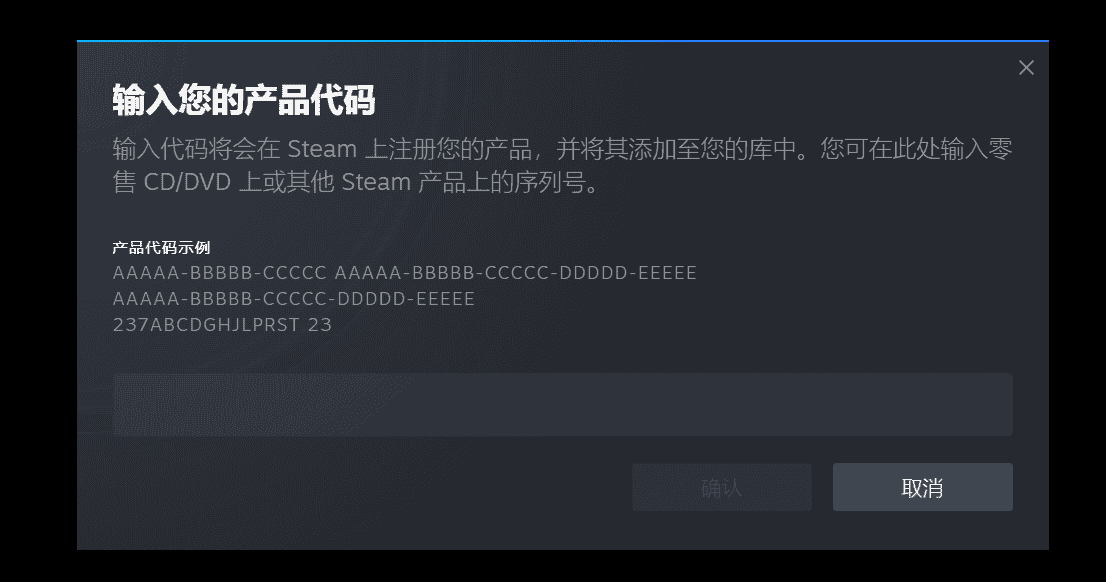
Task: Click the 输入您的产品代码 dialog title
Action: pos(244,99)
